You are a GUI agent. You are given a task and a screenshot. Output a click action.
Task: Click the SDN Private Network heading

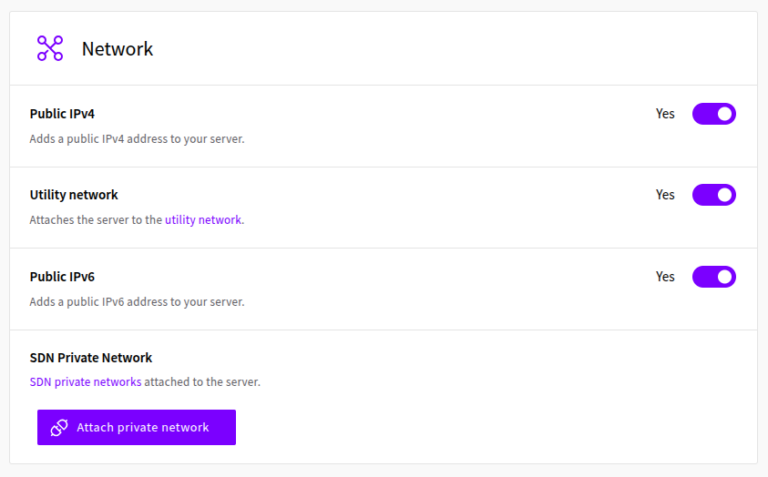click(x=90, y=358)
